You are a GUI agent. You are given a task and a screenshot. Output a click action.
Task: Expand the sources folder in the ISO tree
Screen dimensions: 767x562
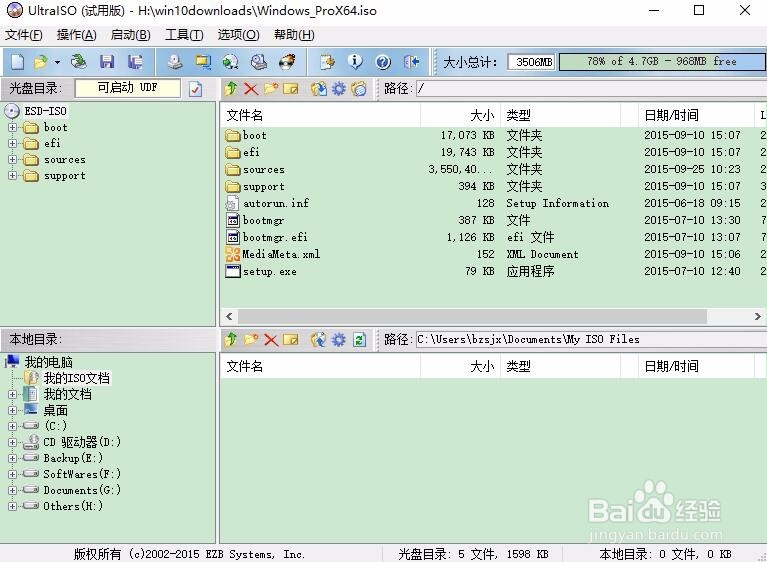coord(13,160)
